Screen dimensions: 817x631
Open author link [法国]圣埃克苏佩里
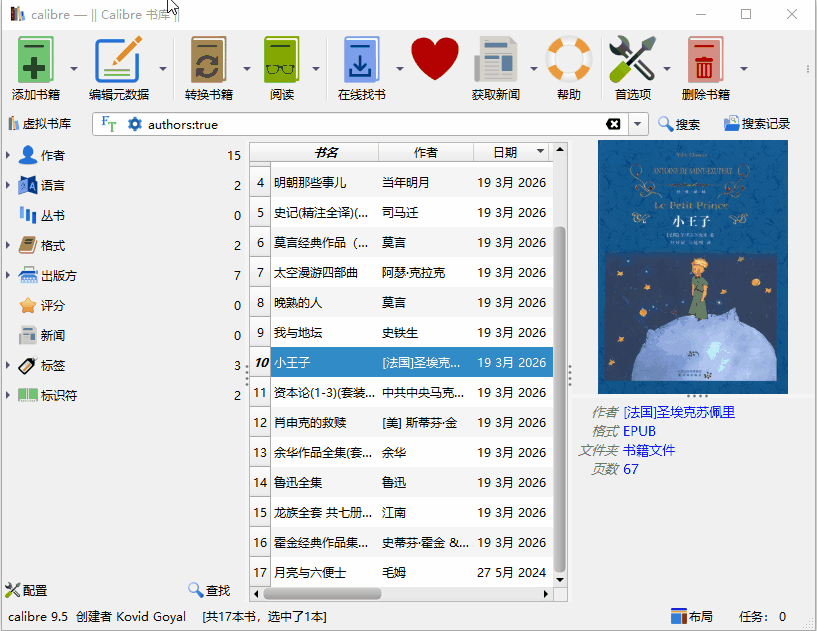[x=679, y=412]
